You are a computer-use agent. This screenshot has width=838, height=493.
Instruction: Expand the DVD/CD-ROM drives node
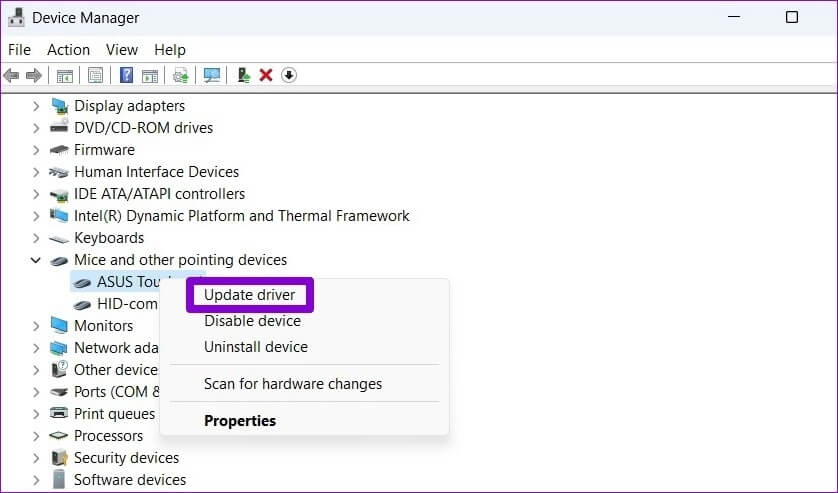pyautogui.click(x=36, y=128)
